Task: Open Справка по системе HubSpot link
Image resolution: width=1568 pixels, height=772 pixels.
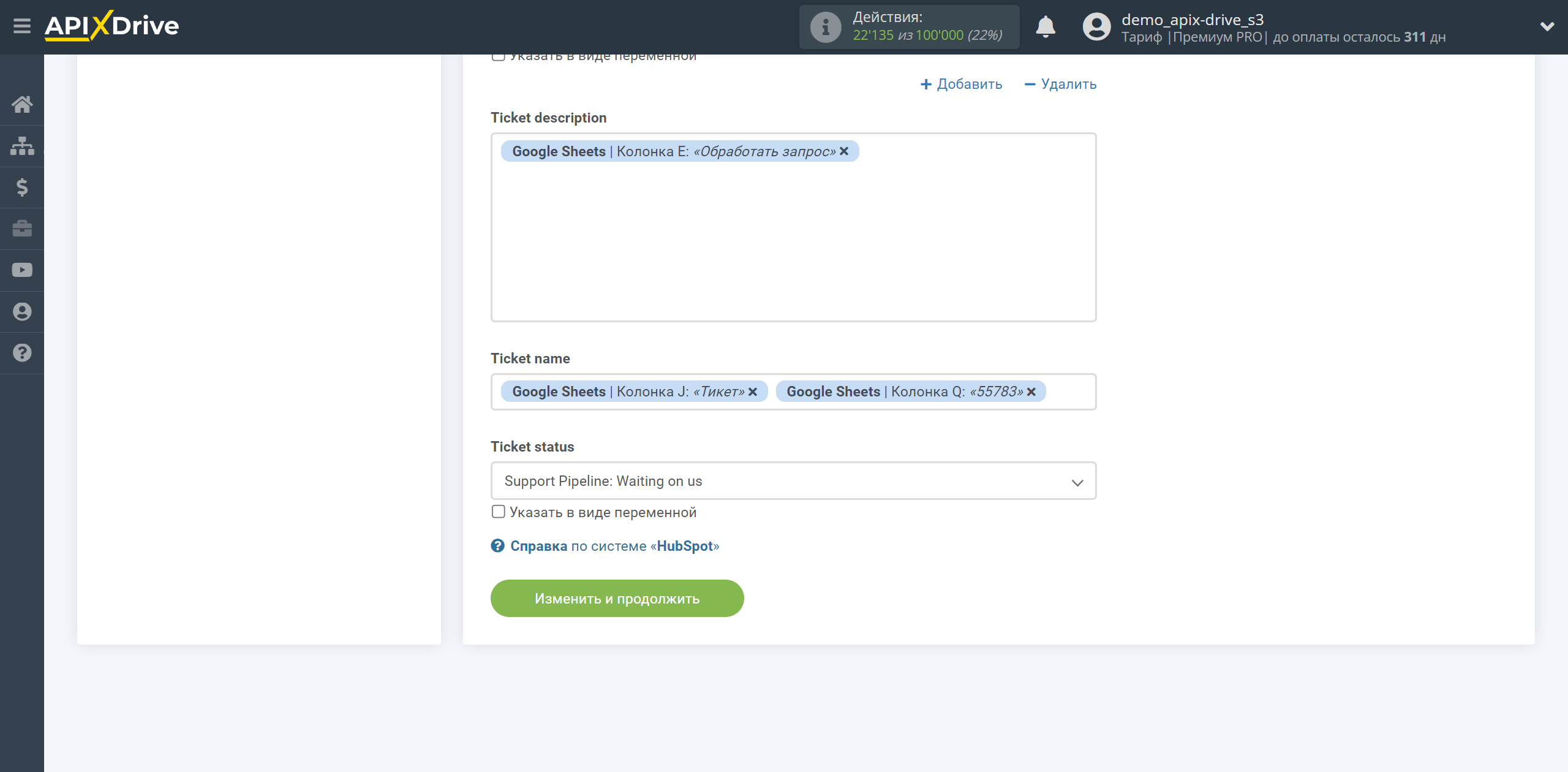Action: coord(614,546)
